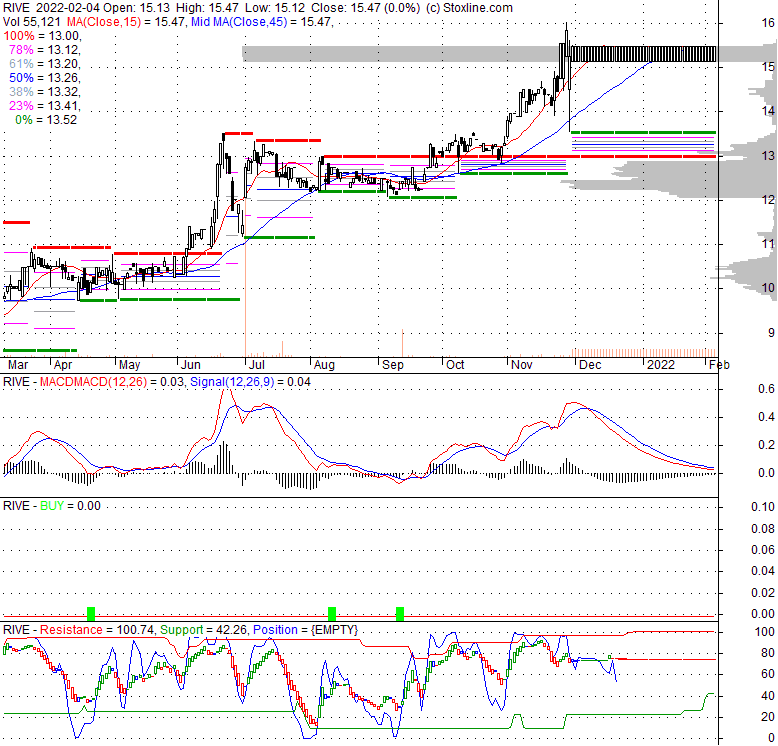
Task: Click the Position = {EMPTY} label
Action: click(306, 629)
